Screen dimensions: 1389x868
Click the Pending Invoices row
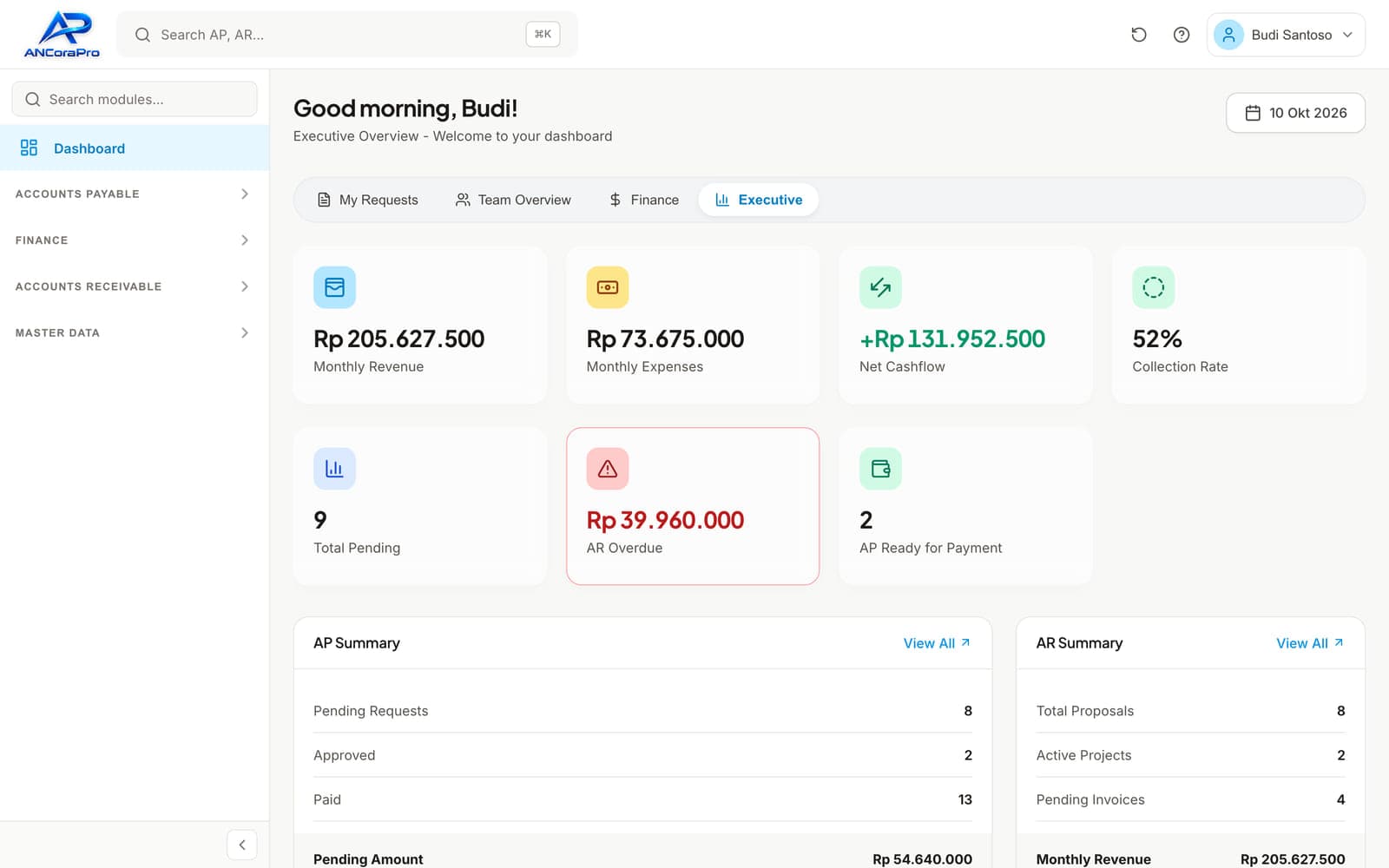(x=1190, y=799)
